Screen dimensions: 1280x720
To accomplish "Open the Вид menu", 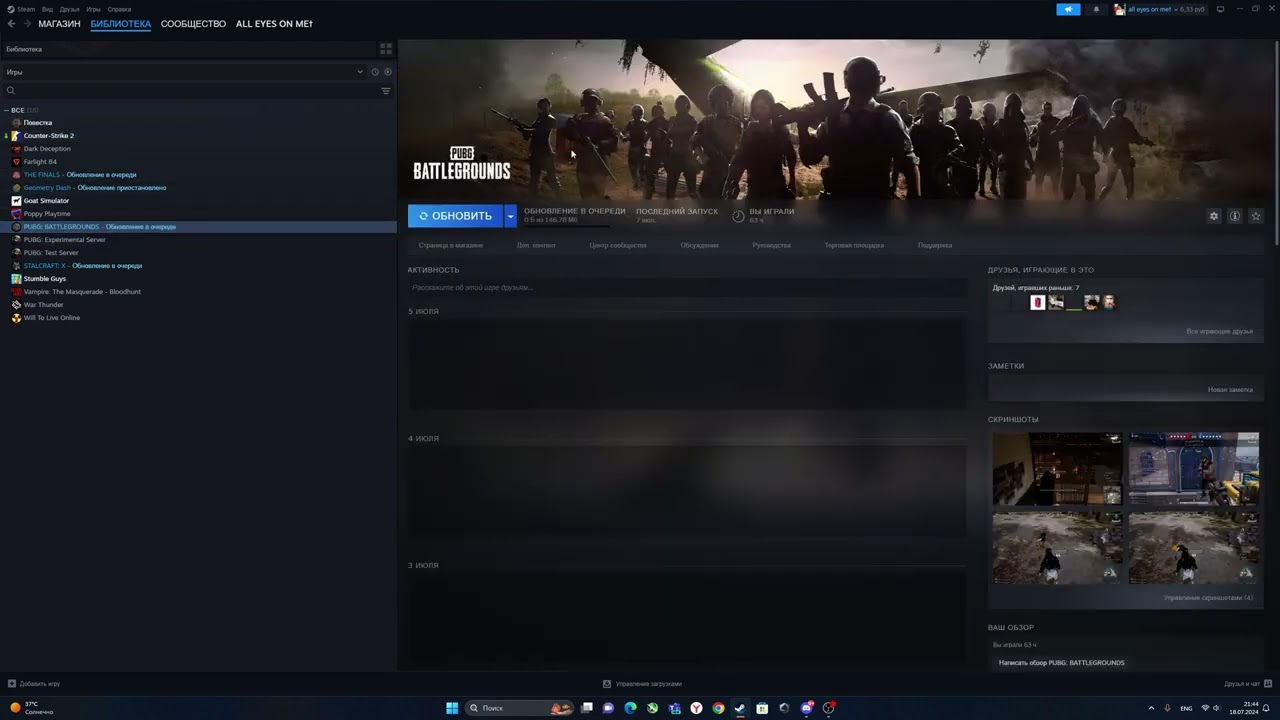I will click(47, 9).
